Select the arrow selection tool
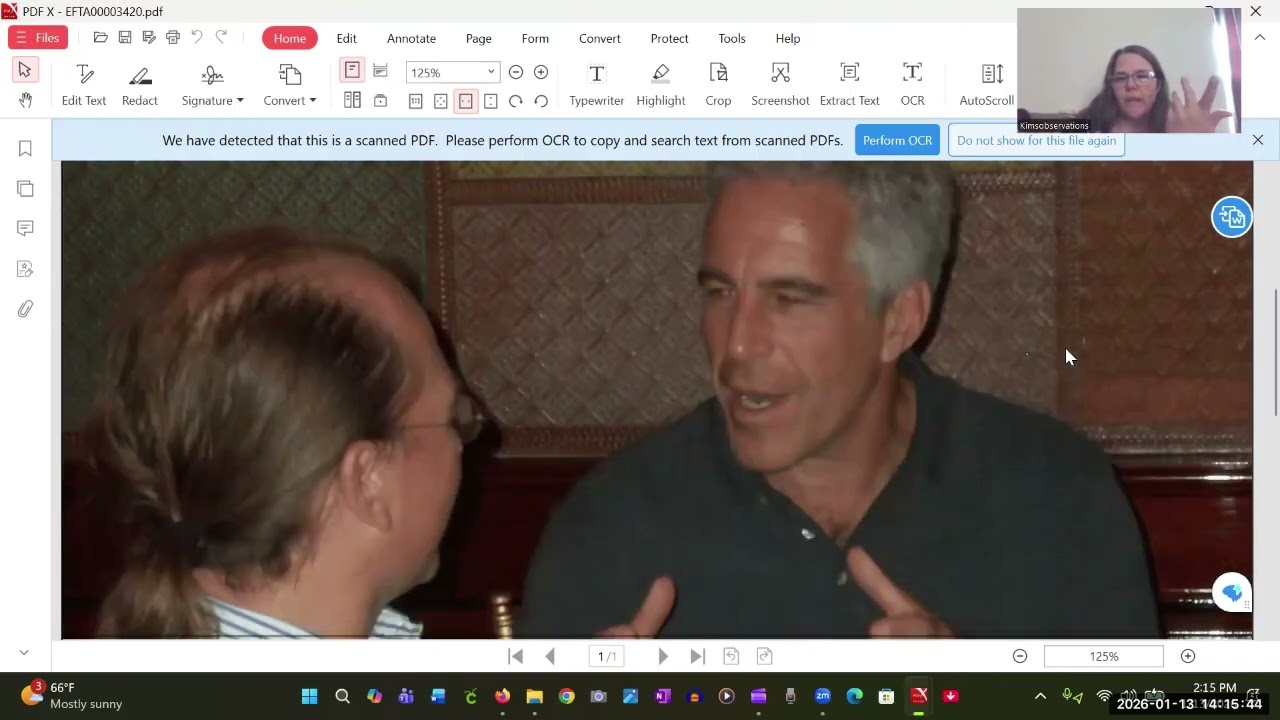This screenshot has height=720, width=1280. point(25,70)
